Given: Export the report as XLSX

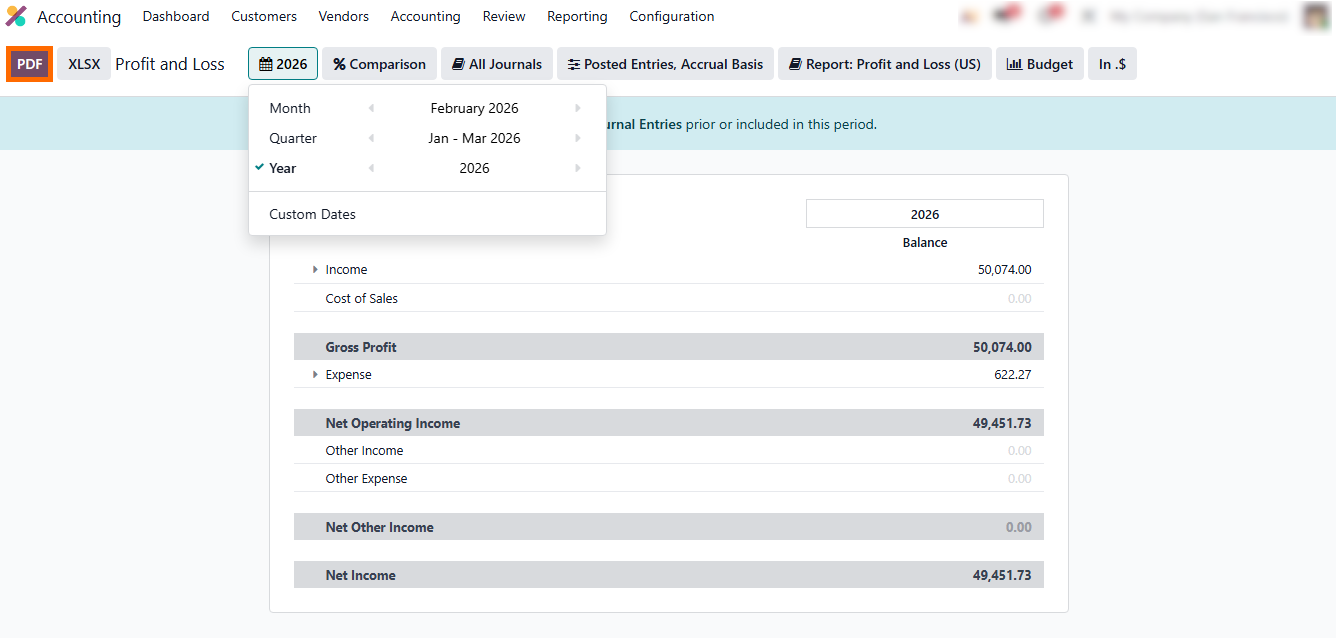Looking at the screenshot, I should pyautogui.click(x=84, y=64).
